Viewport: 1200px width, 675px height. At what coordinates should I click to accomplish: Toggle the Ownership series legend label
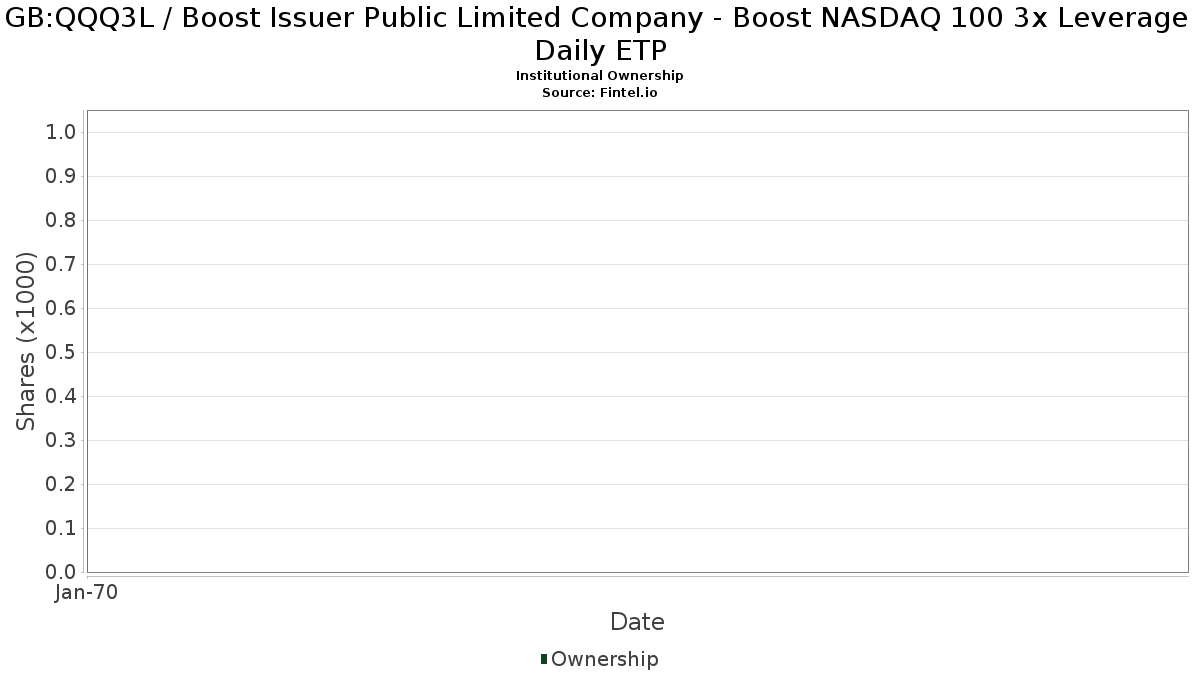click(x=604, y=659)
